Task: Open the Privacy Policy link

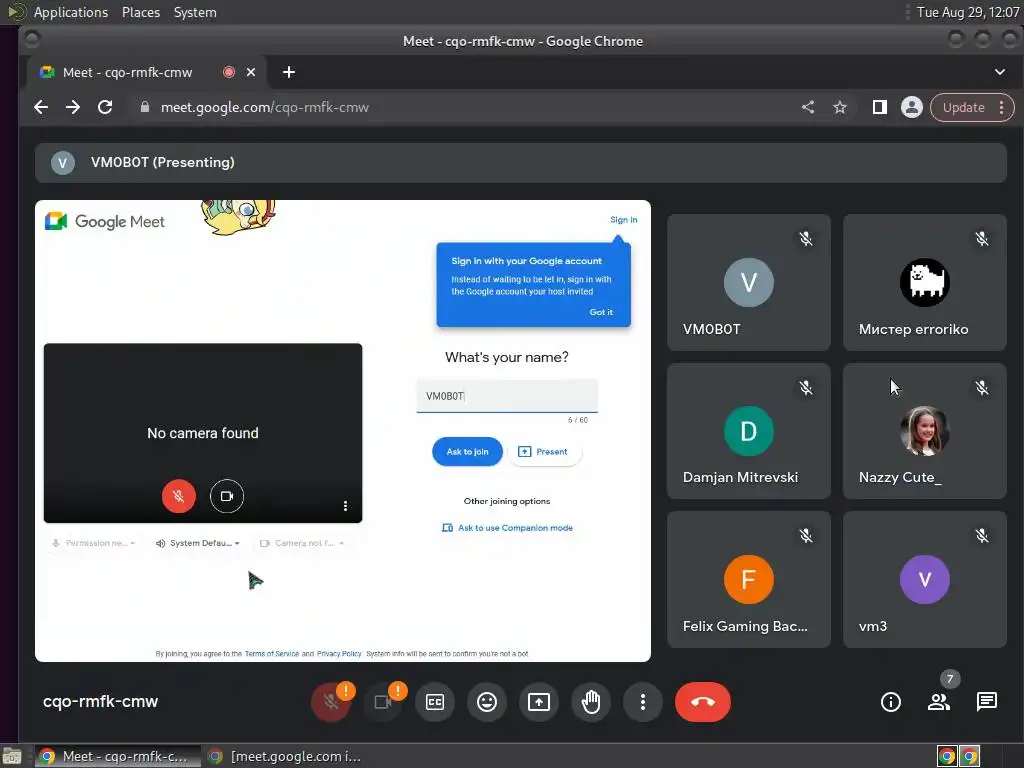Action: pyautogui.click(x=339, y=654)
